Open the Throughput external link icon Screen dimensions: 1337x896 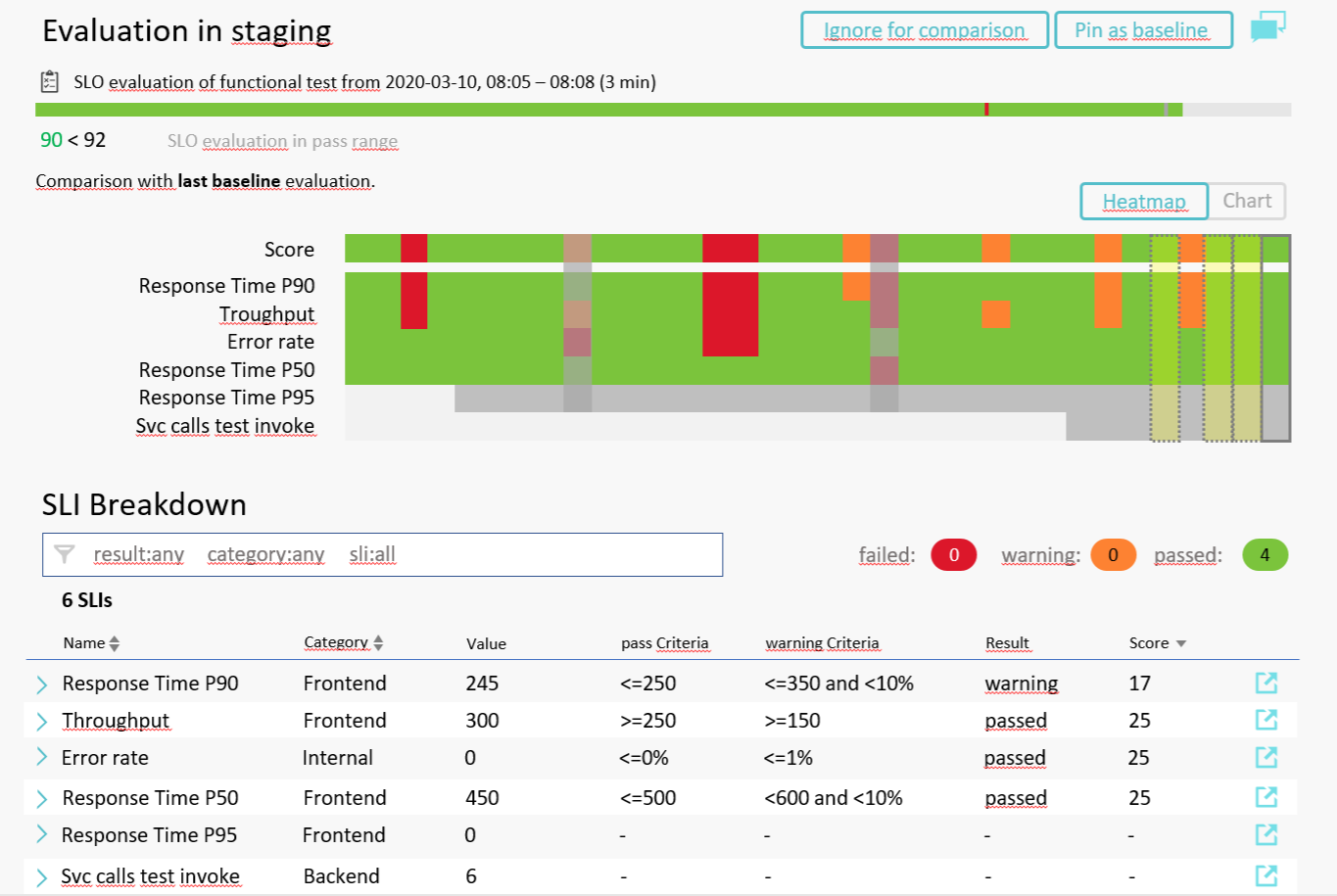click(x=1266, y=721)
